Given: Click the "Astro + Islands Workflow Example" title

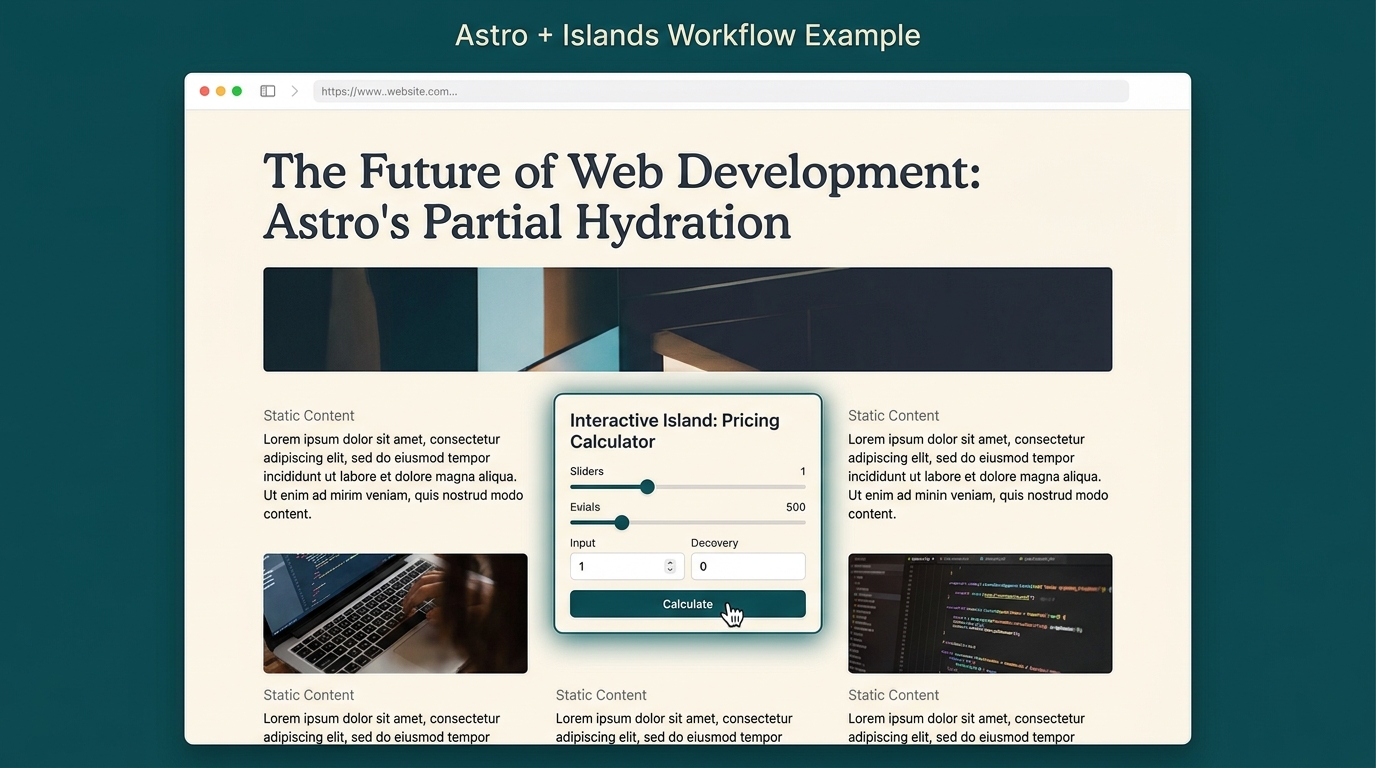Looking at the screenshot, I should (x=688, y=35).
